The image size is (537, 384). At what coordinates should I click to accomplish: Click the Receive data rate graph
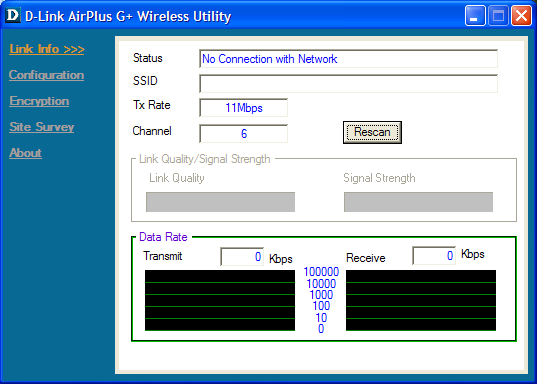click(421, 300)
